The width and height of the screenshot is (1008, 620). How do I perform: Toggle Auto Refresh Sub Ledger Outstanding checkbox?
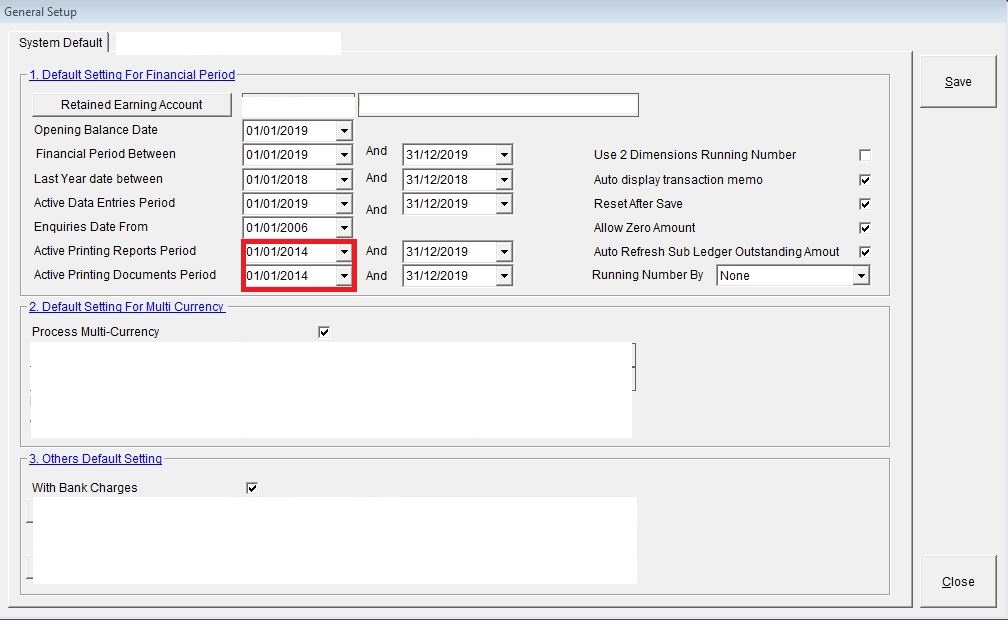coord(865,252)
